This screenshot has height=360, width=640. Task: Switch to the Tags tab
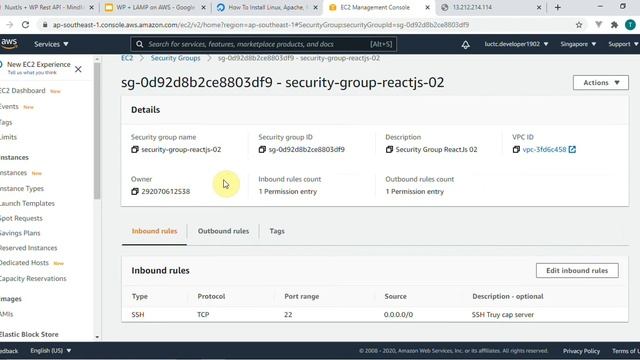277,231
